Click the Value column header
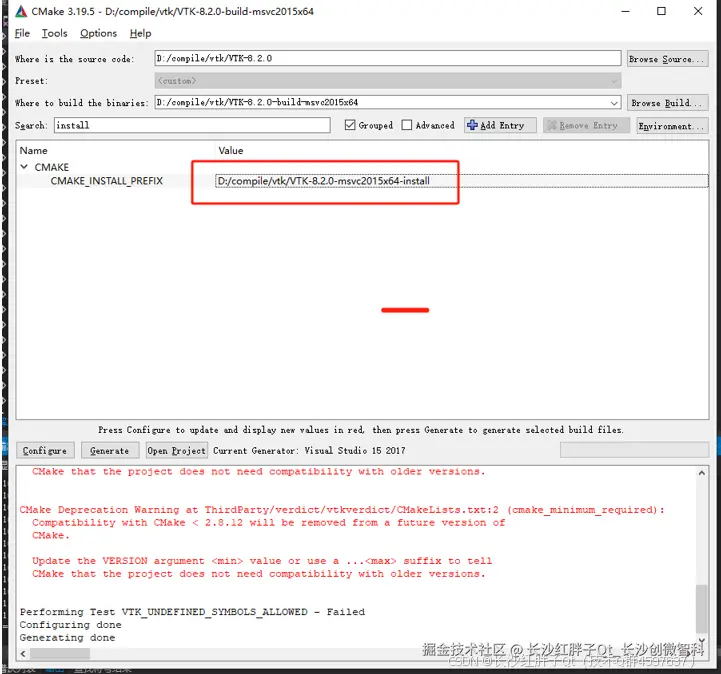This screenshot has width=721, height=674. [231, 150]
